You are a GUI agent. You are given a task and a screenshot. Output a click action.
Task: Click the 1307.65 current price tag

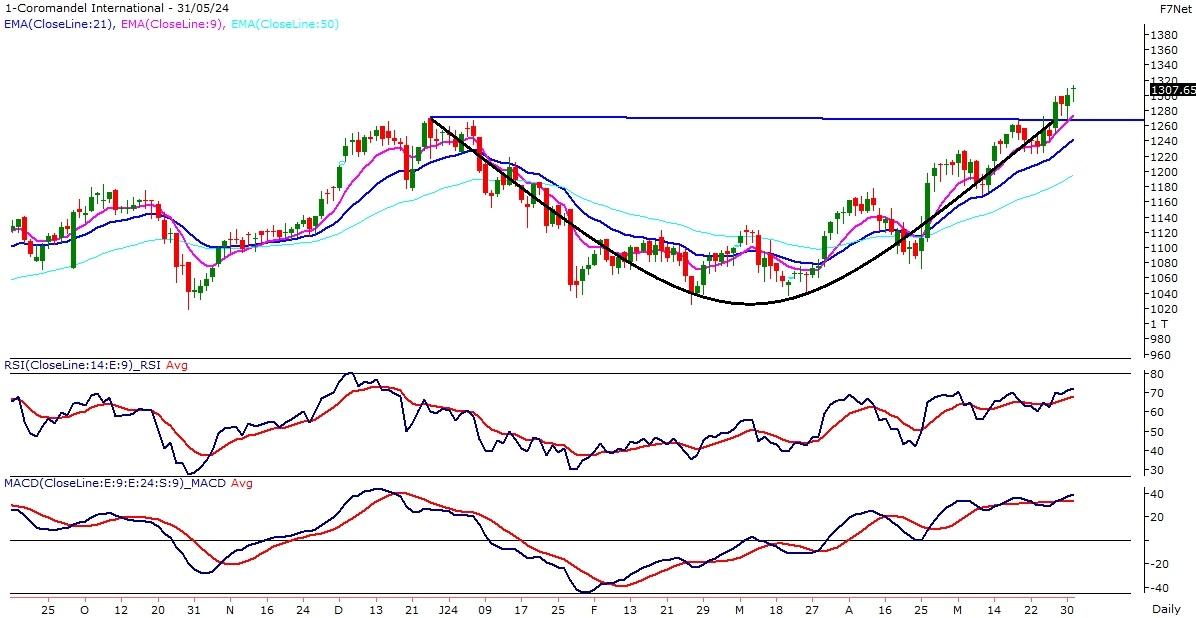tap(1172, 90)
